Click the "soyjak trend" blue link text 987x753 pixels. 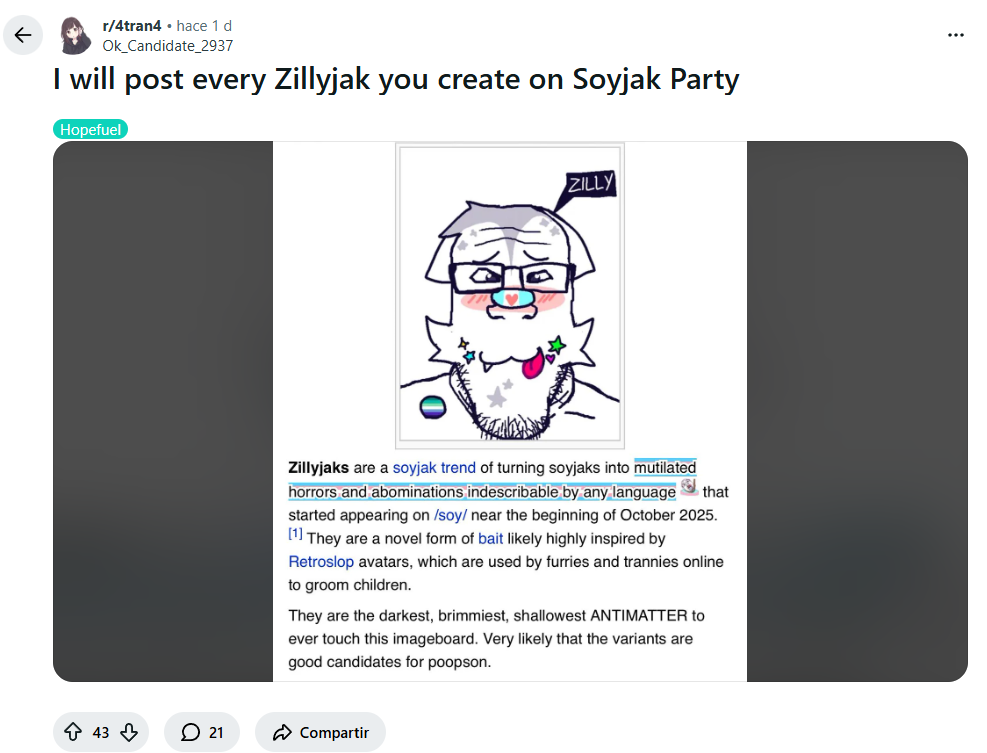pyautogui.click(x=434, y=467)
